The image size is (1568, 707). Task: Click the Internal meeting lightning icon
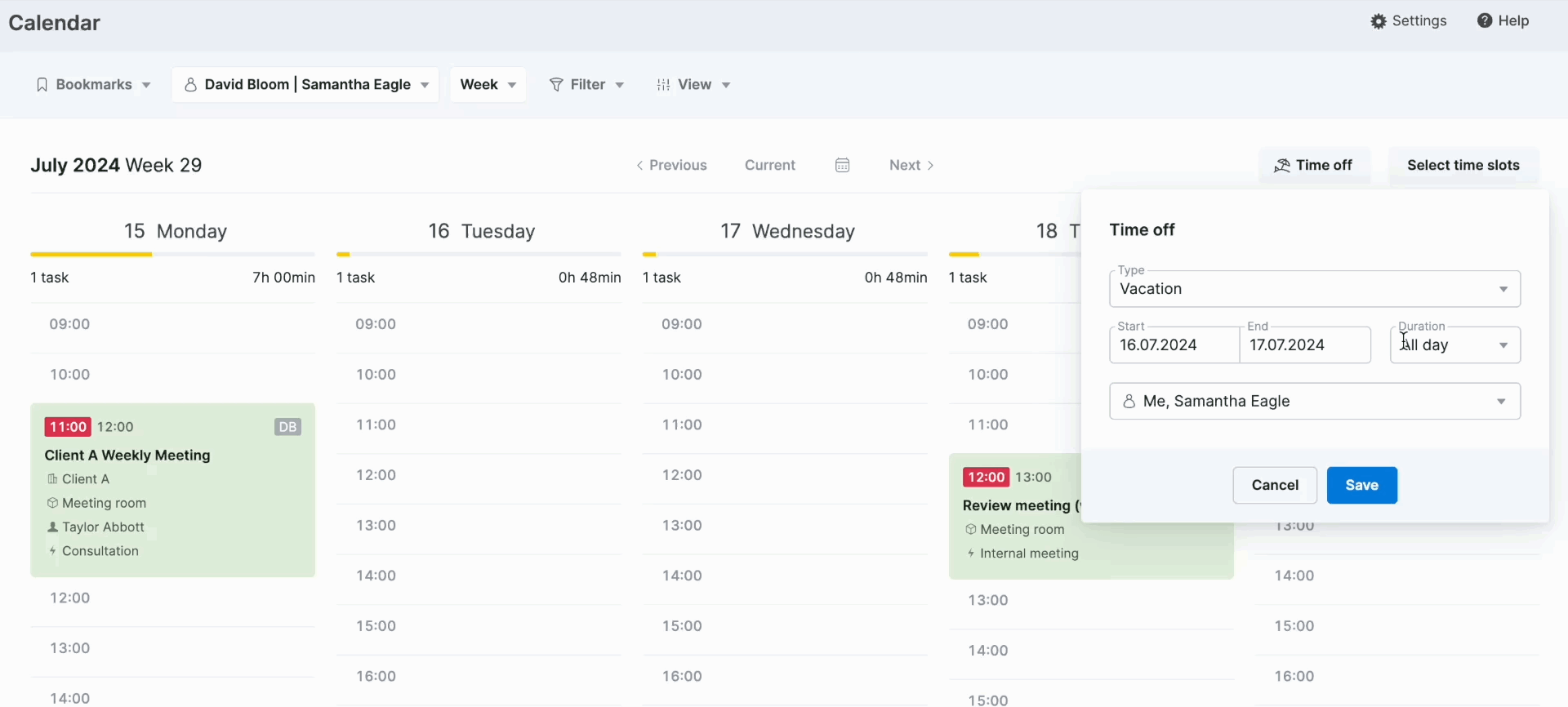[x=971, y=554]
